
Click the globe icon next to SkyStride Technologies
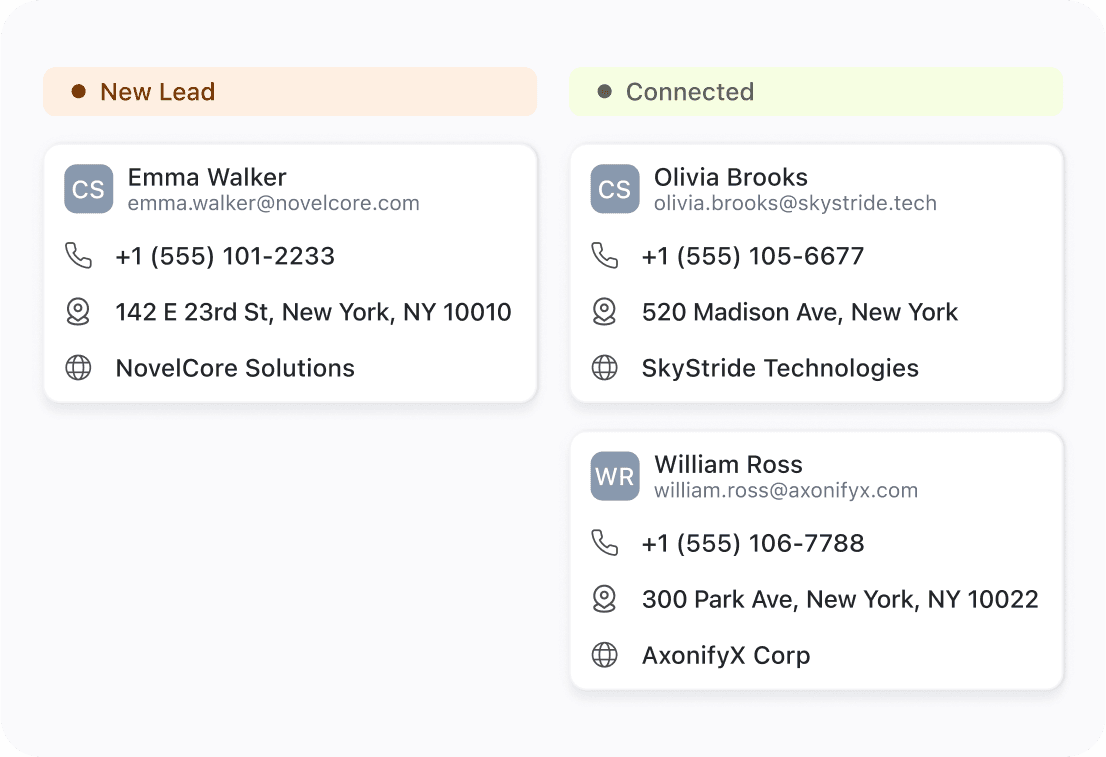pos(604,368)
